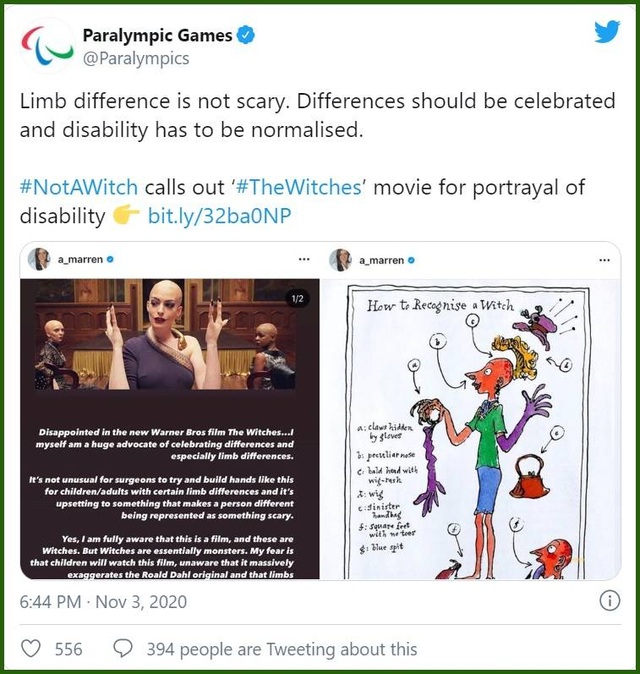Click the blue verified badge beside Paralympic Games
This screenshot has height=674, width=640.
click(246, 35)
